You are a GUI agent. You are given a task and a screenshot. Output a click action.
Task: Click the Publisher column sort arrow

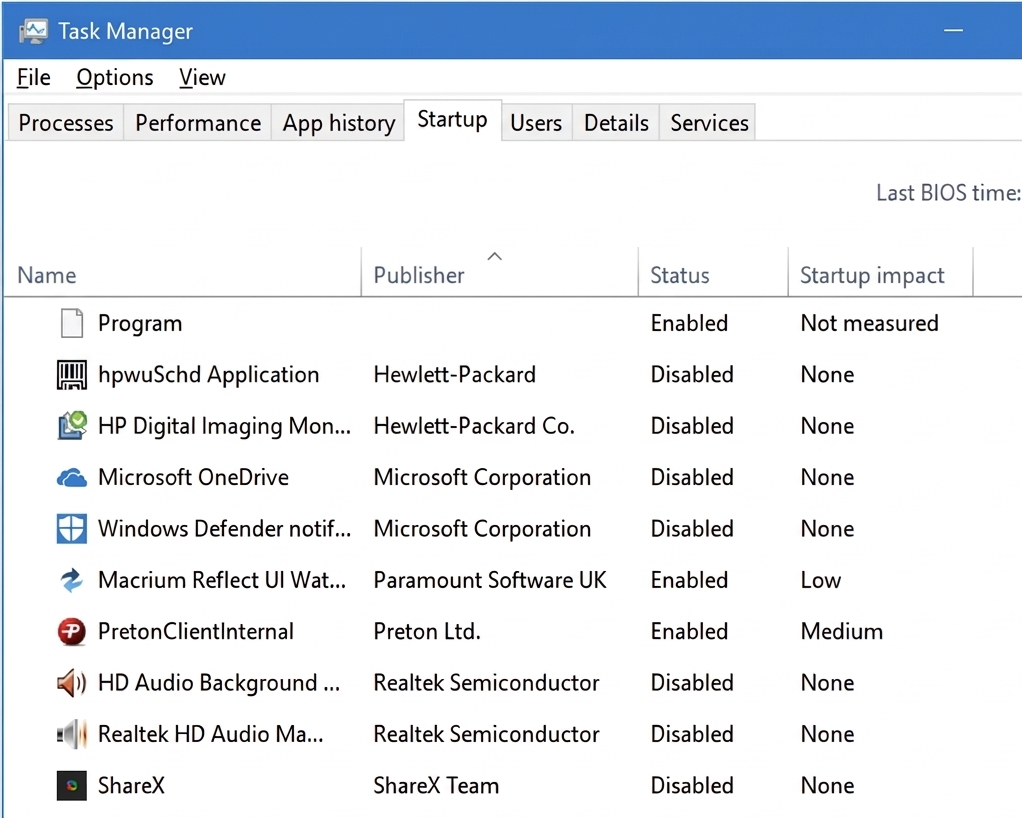(495, 256)
